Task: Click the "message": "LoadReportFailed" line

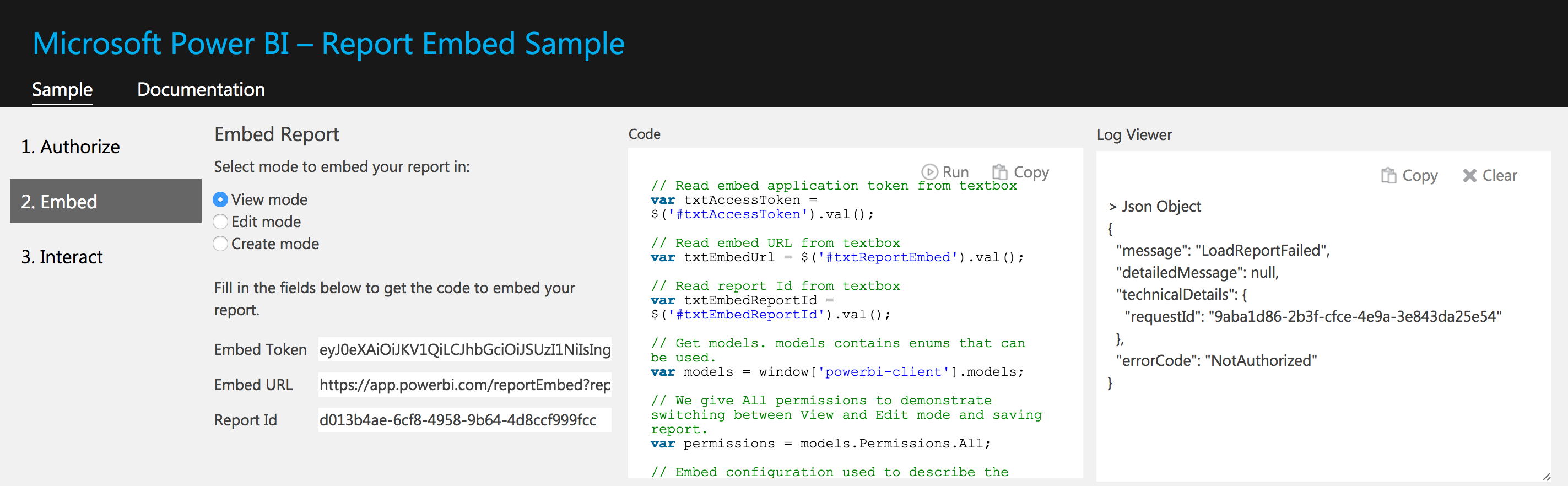Action: (1223, 250)
